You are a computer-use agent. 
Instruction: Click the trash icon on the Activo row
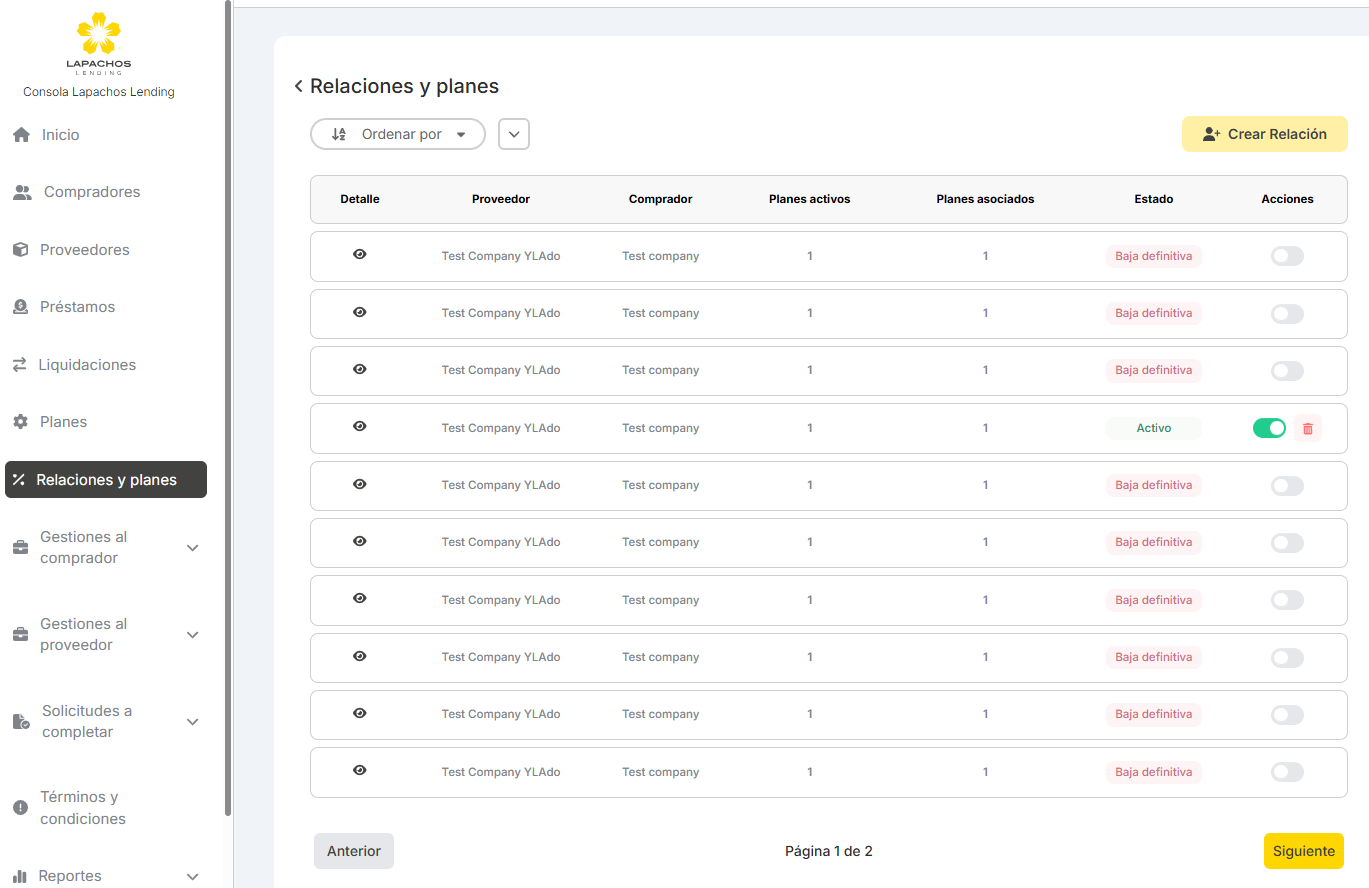click(x=1307, y=428)
